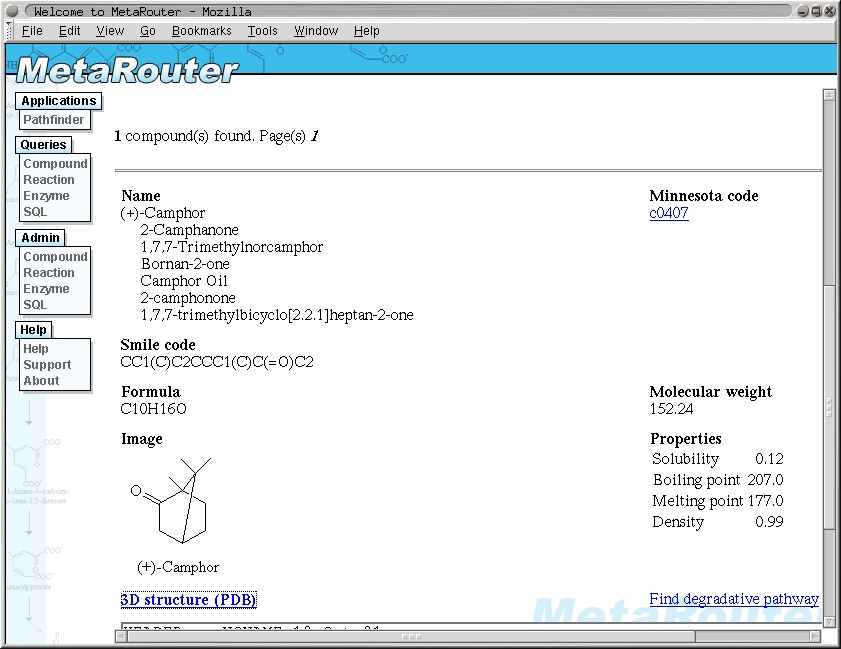Open the Help link in sidebar
The height and width of the screenshot is (649, 841).
[35, 349]
